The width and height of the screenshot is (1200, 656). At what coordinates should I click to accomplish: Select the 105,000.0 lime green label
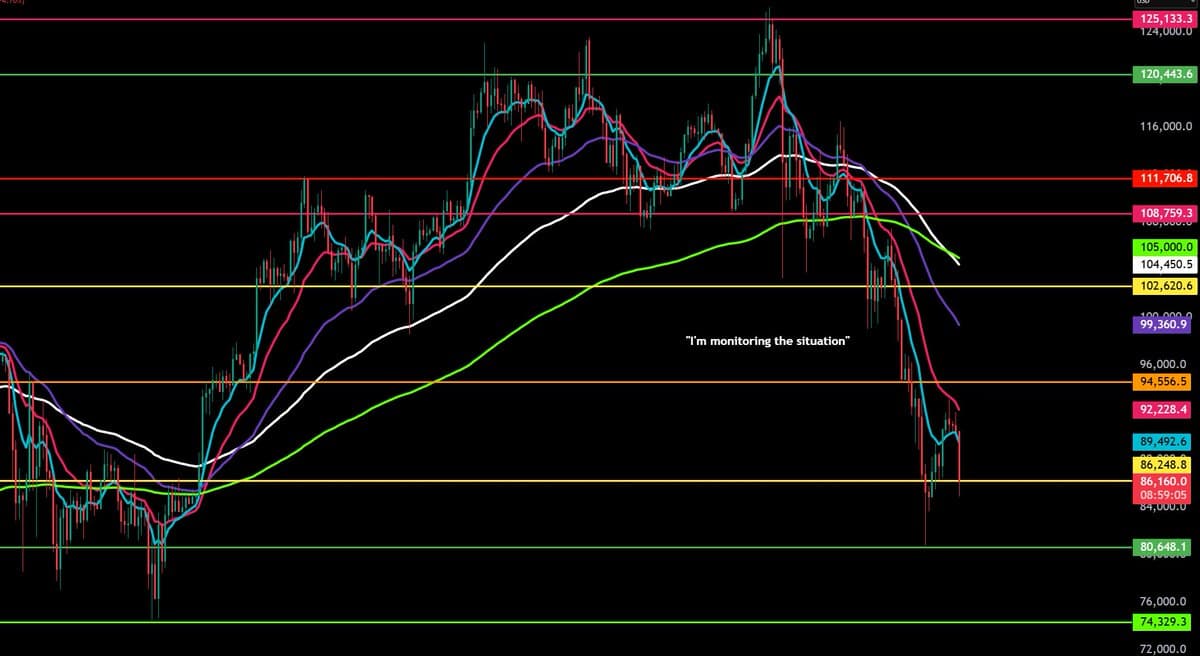click(1163, 247)
